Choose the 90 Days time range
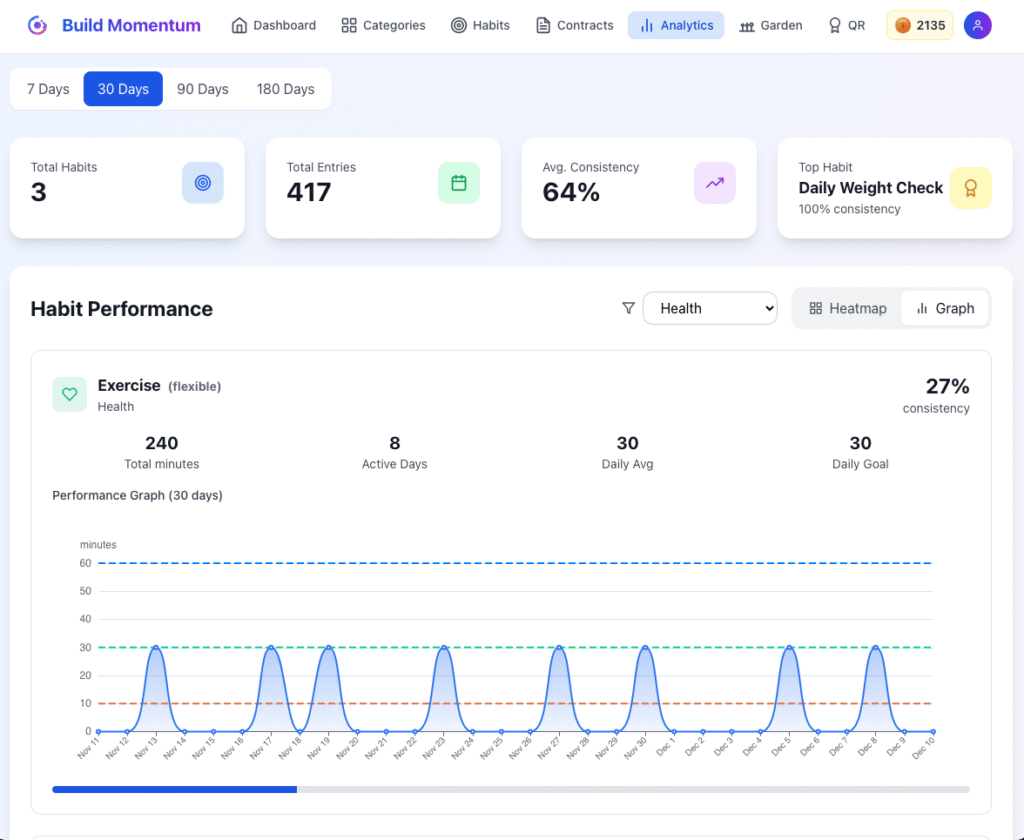Viewport: 1024px width, 840px height. coord(202,89)
